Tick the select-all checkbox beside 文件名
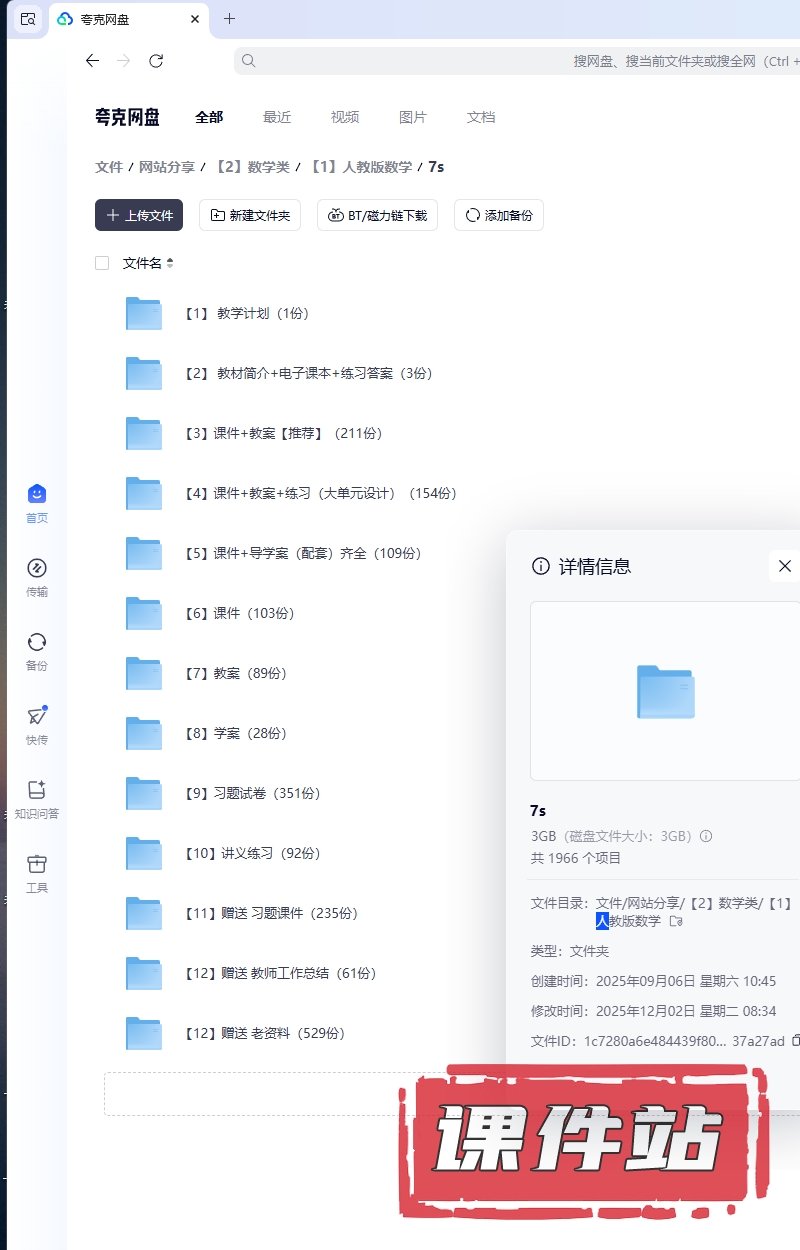Viewport: 800px width, 1250px height. (x=102, y=263)
